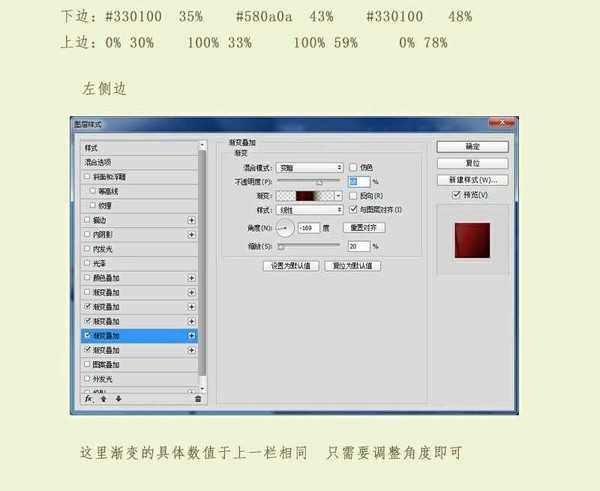Click the dark red gradient swatch
The image size is (600, 491).
coord(305,196)
